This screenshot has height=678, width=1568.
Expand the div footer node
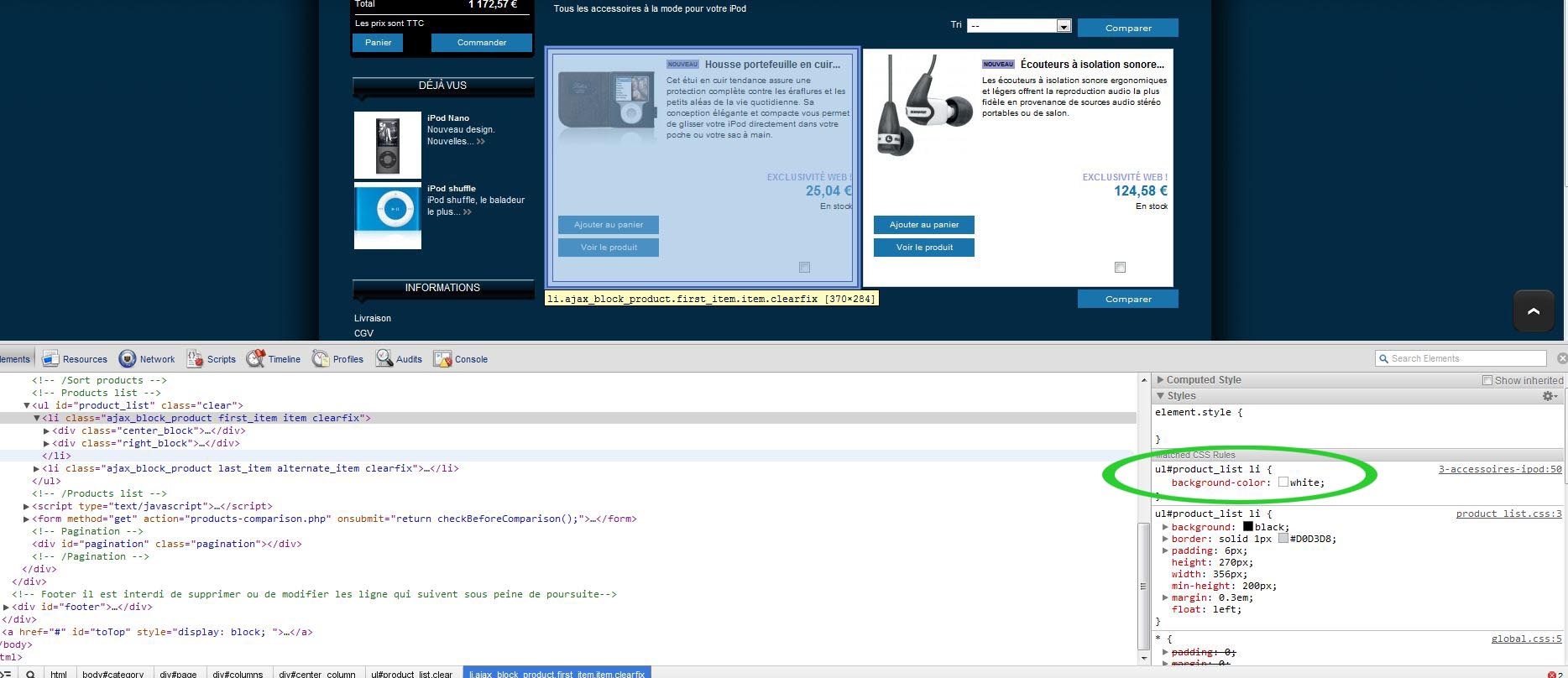(7, 607)
